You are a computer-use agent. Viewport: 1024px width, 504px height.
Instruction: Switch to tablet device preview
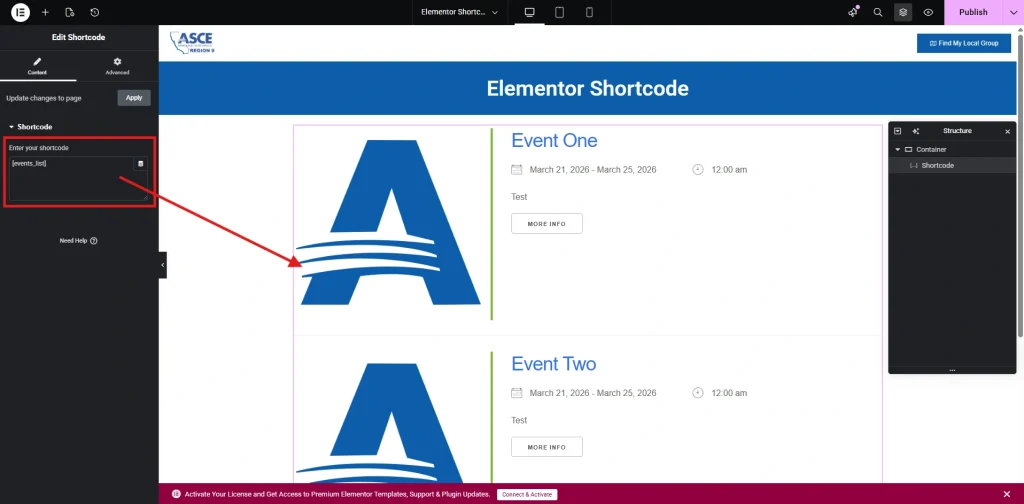[560, 12]
